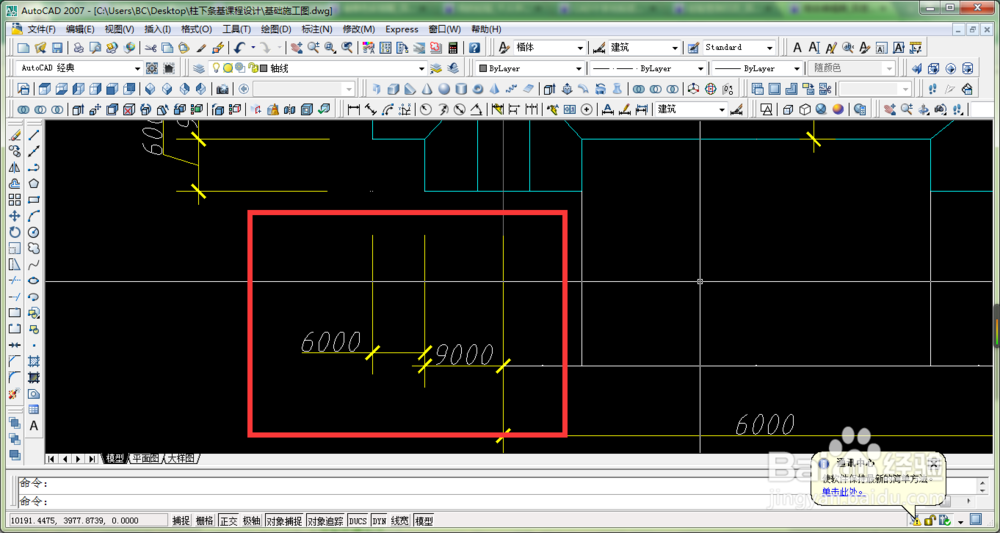
Task: Click the first-layout tab navigation arrow
Action: click(52, 458)
